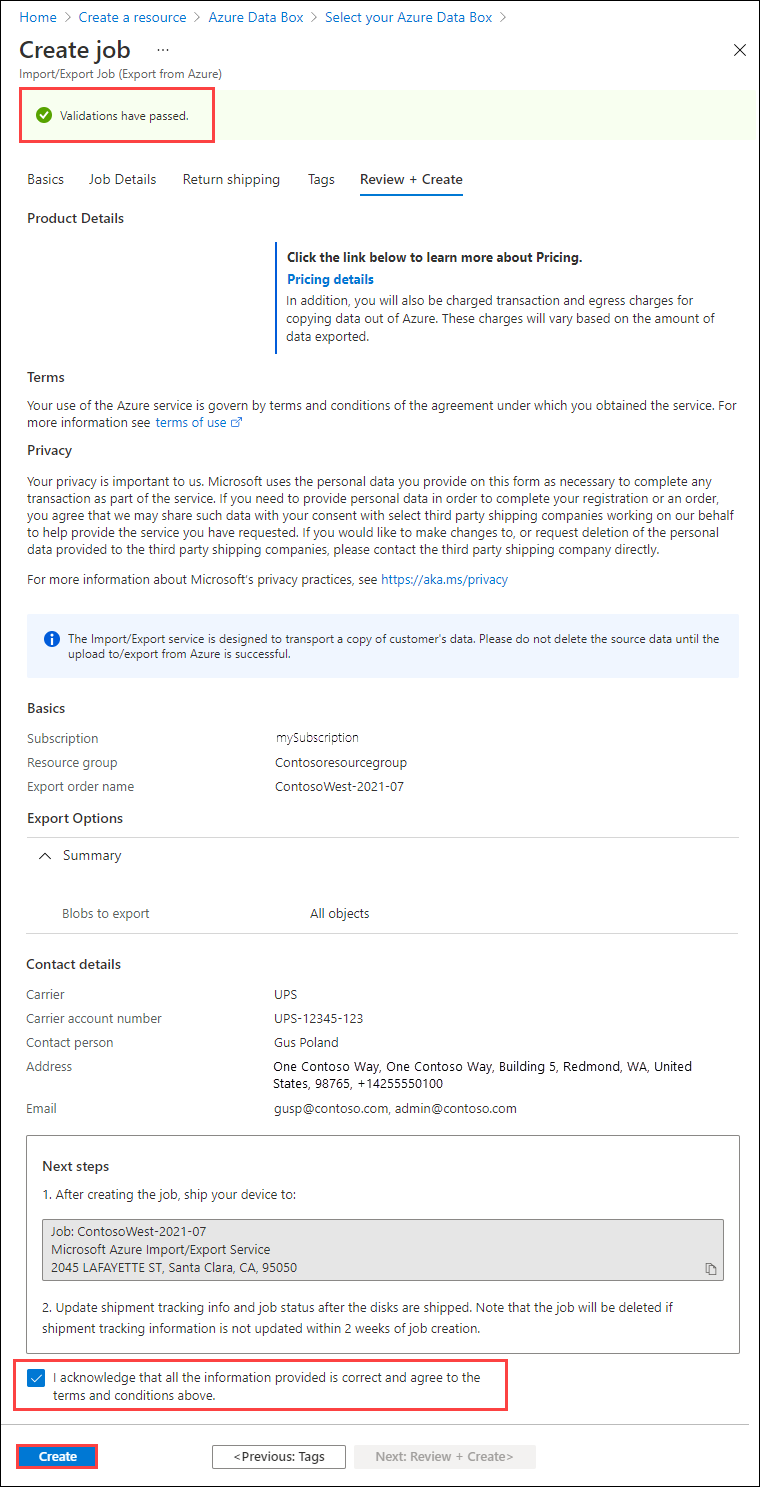Click the Create button
This screenshot has width=760, height=1487.
(x=57, y=1456)
